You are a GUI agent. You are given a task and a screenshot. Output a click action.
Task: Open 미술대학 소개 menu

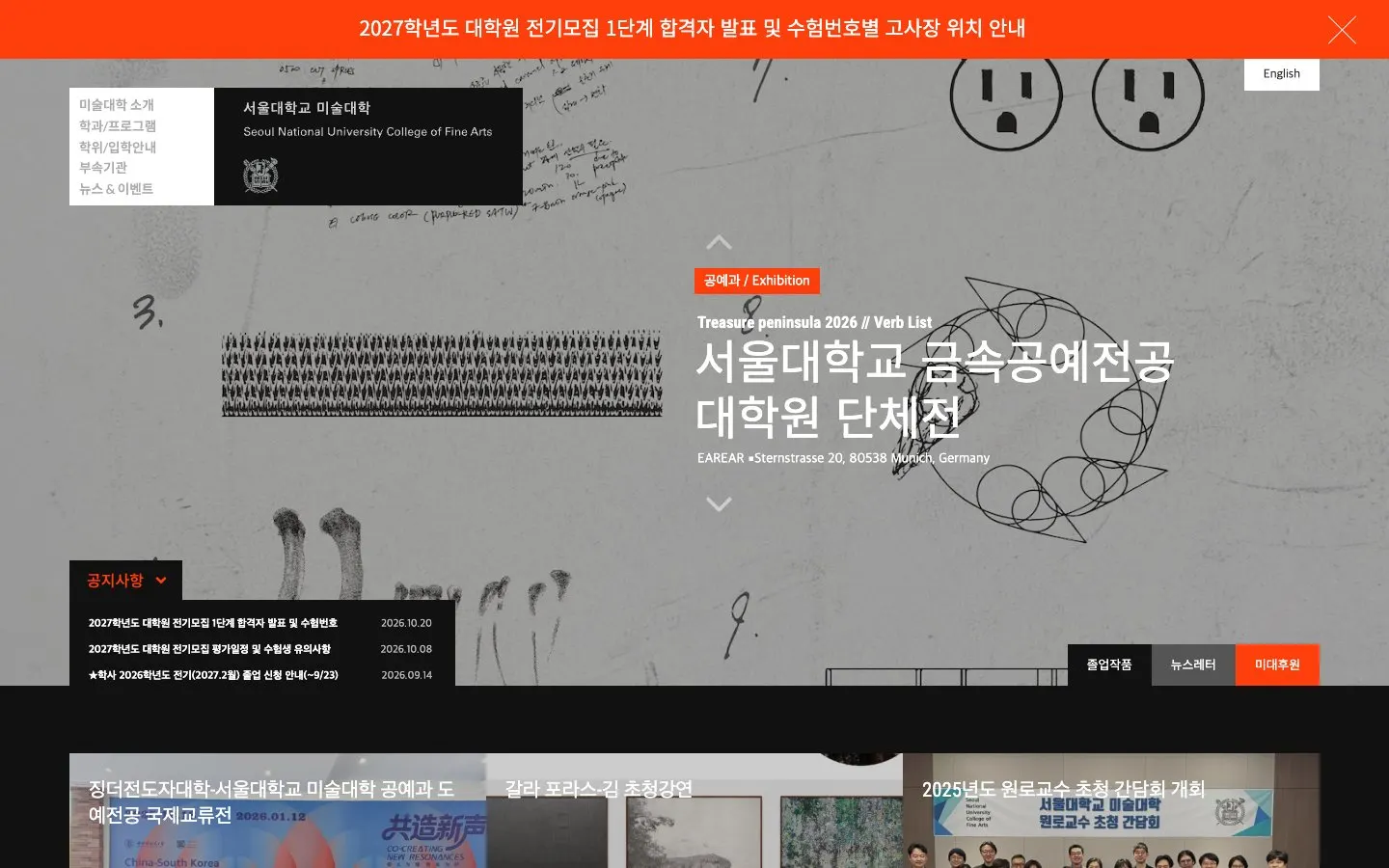click(x=117, y=105)
